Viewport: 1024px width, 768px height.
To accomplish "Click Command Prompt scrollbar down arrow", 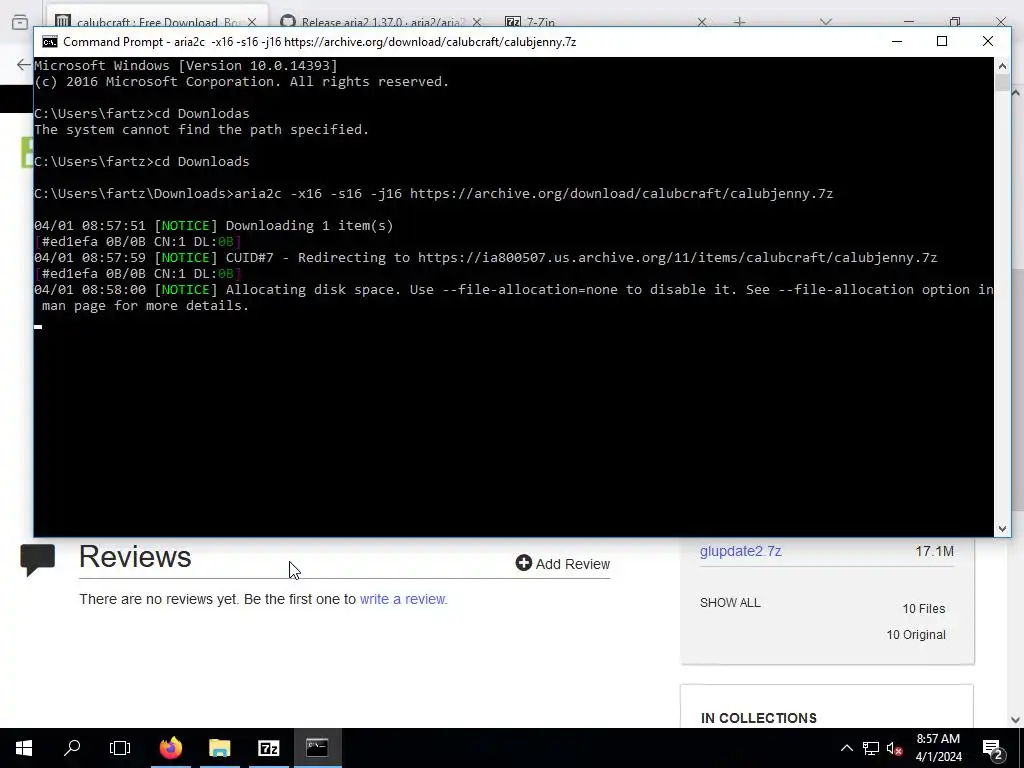I will click(x=1002, y=529).
